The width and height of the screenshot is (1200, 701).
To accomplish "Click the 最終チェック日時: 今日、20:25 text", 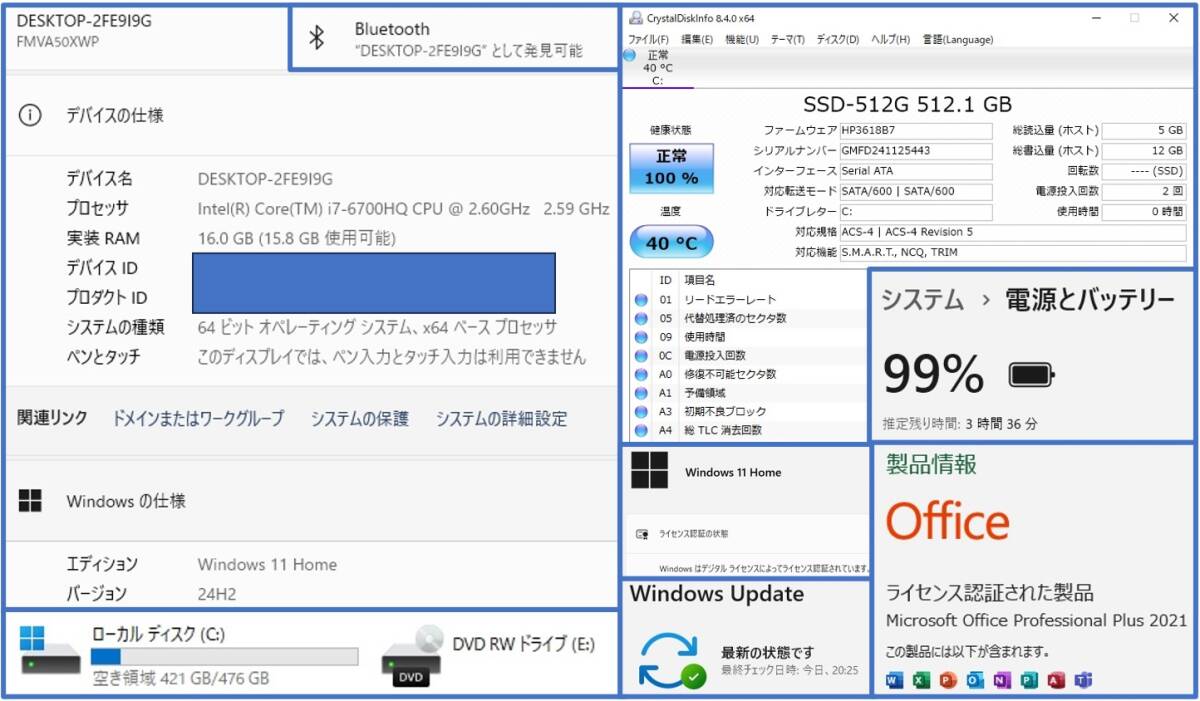I will point(790,670).
